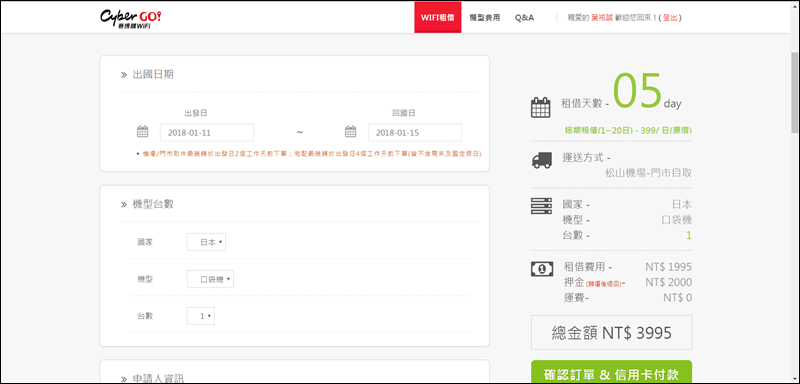
Task: Click the NT$ 2000 deposit value
Action: [x=668, y=283]
